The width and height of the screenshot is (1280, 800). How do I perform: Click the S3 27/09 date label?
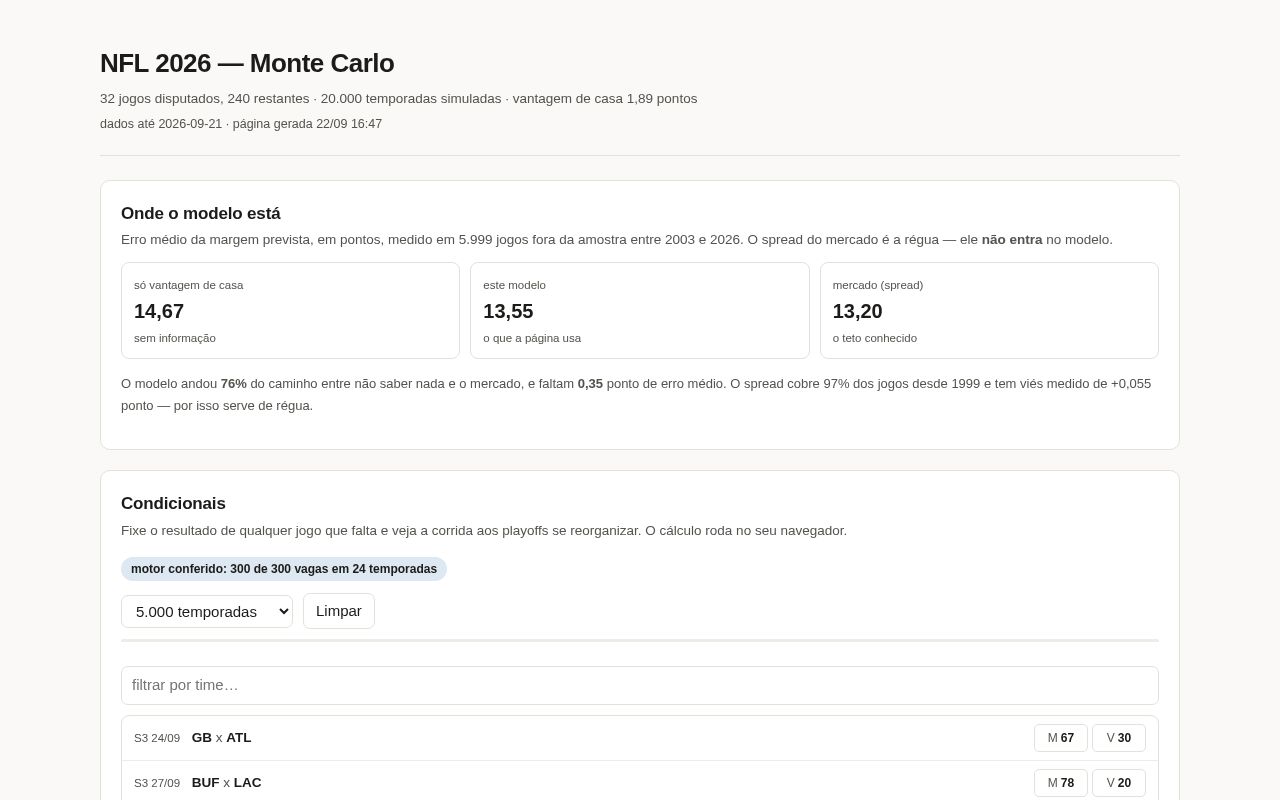(157, 783)
